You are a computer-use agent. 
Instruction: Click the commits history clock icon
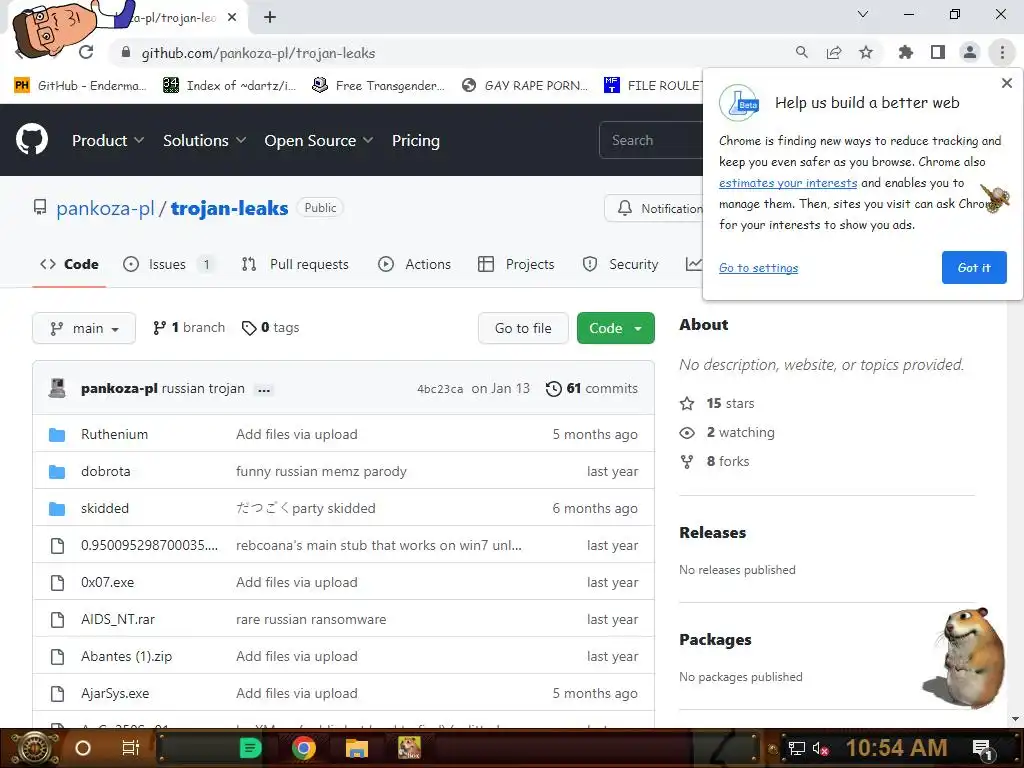pos(553,389)
